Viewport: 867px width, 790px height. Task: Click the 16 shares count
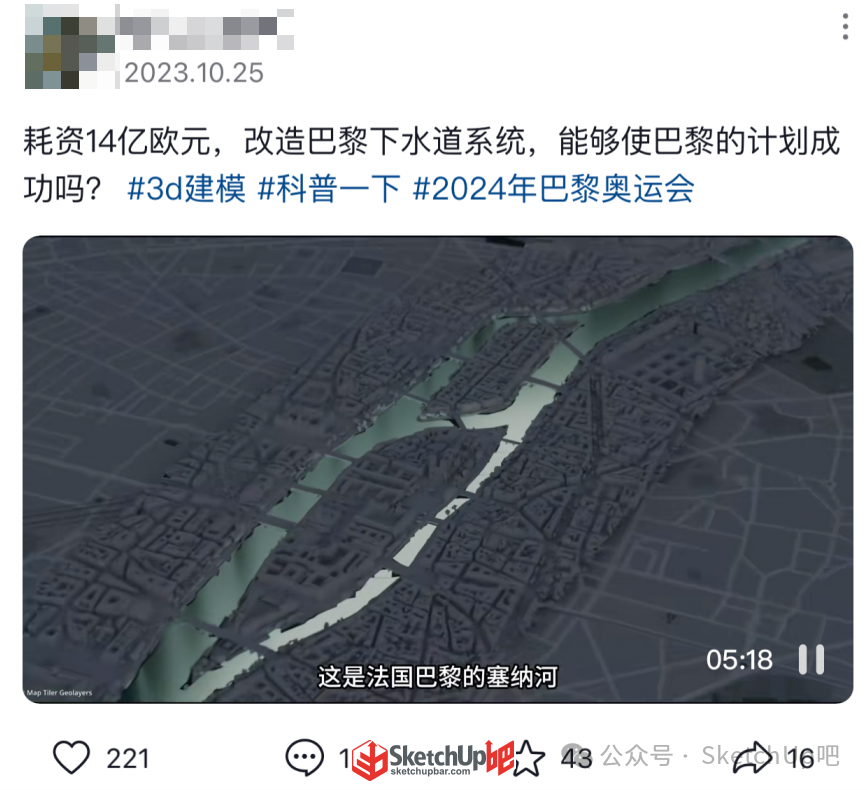(x=800, y=758)
